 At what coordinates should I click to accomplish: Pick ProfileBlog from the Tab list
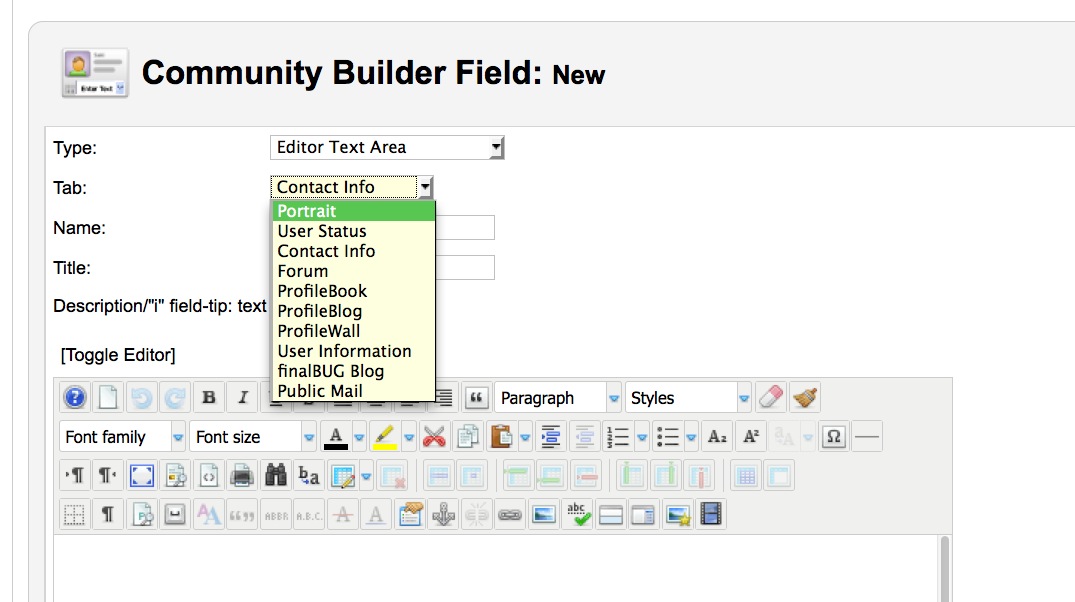point(354,311)
